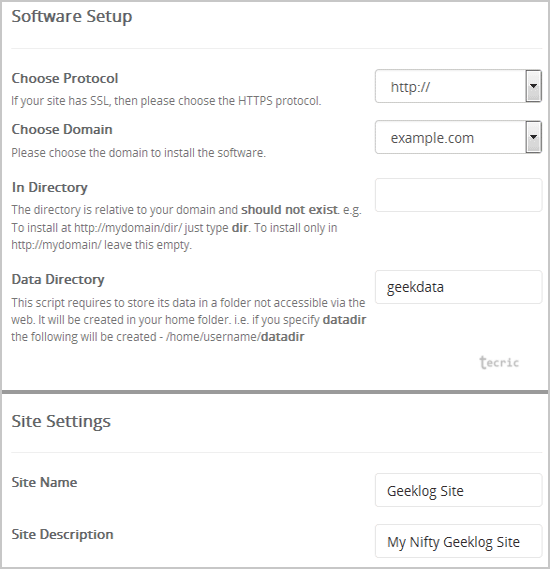This screenshot has height=569, width=550.
Task: Click the SSL HTTPS protocol hint text
Action: coord(166,101)
